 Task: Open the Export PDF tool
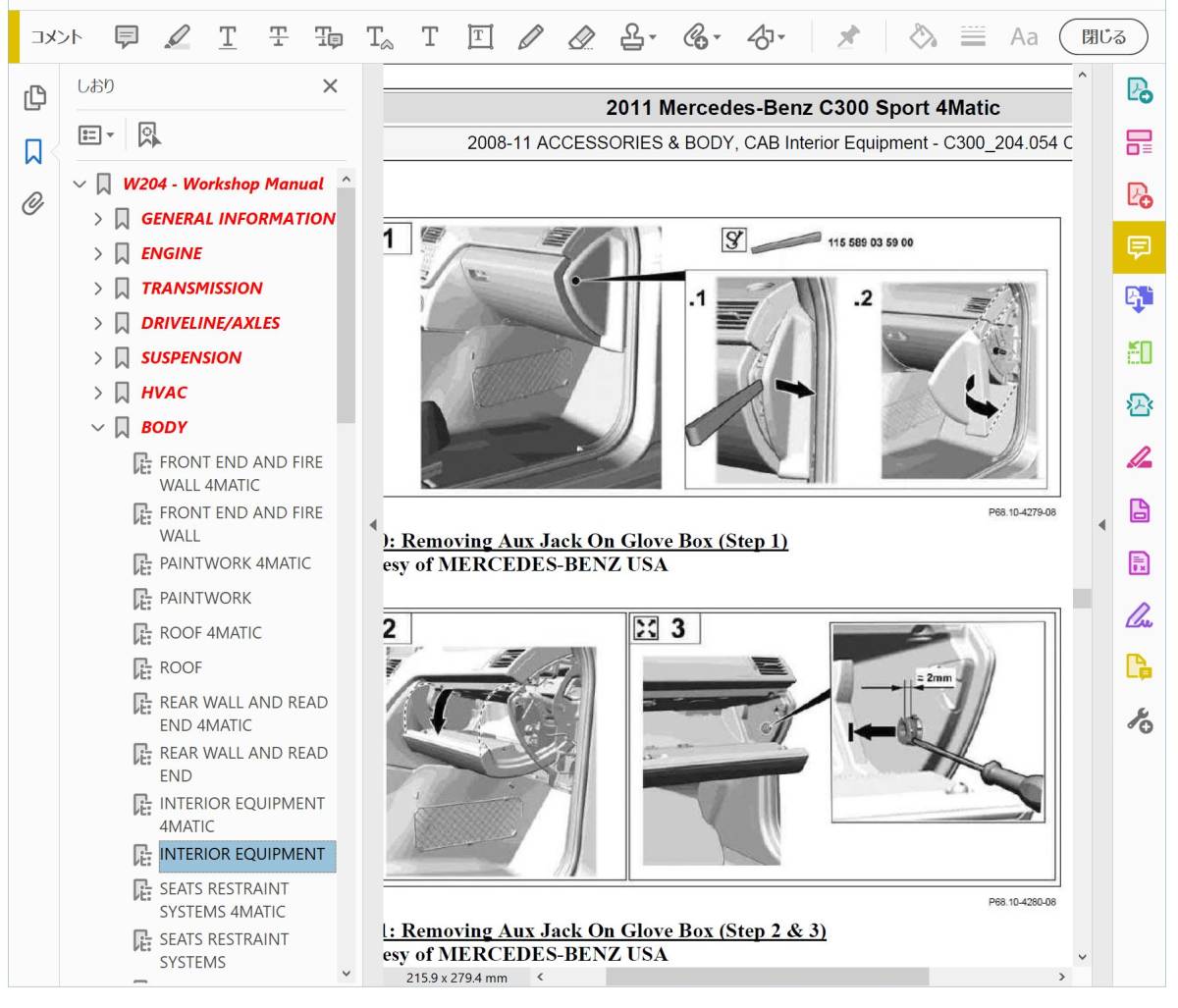point(1139,90)
